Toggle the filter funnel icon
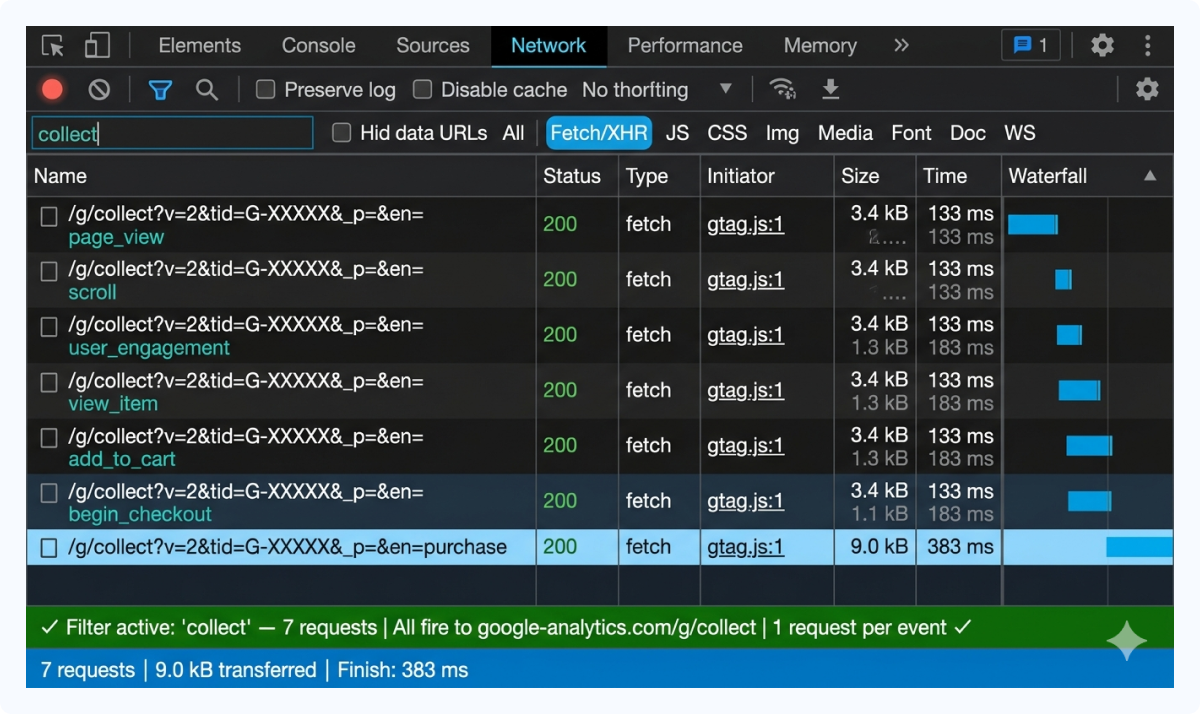1200x714 pixels. click(x=160, y=90)
